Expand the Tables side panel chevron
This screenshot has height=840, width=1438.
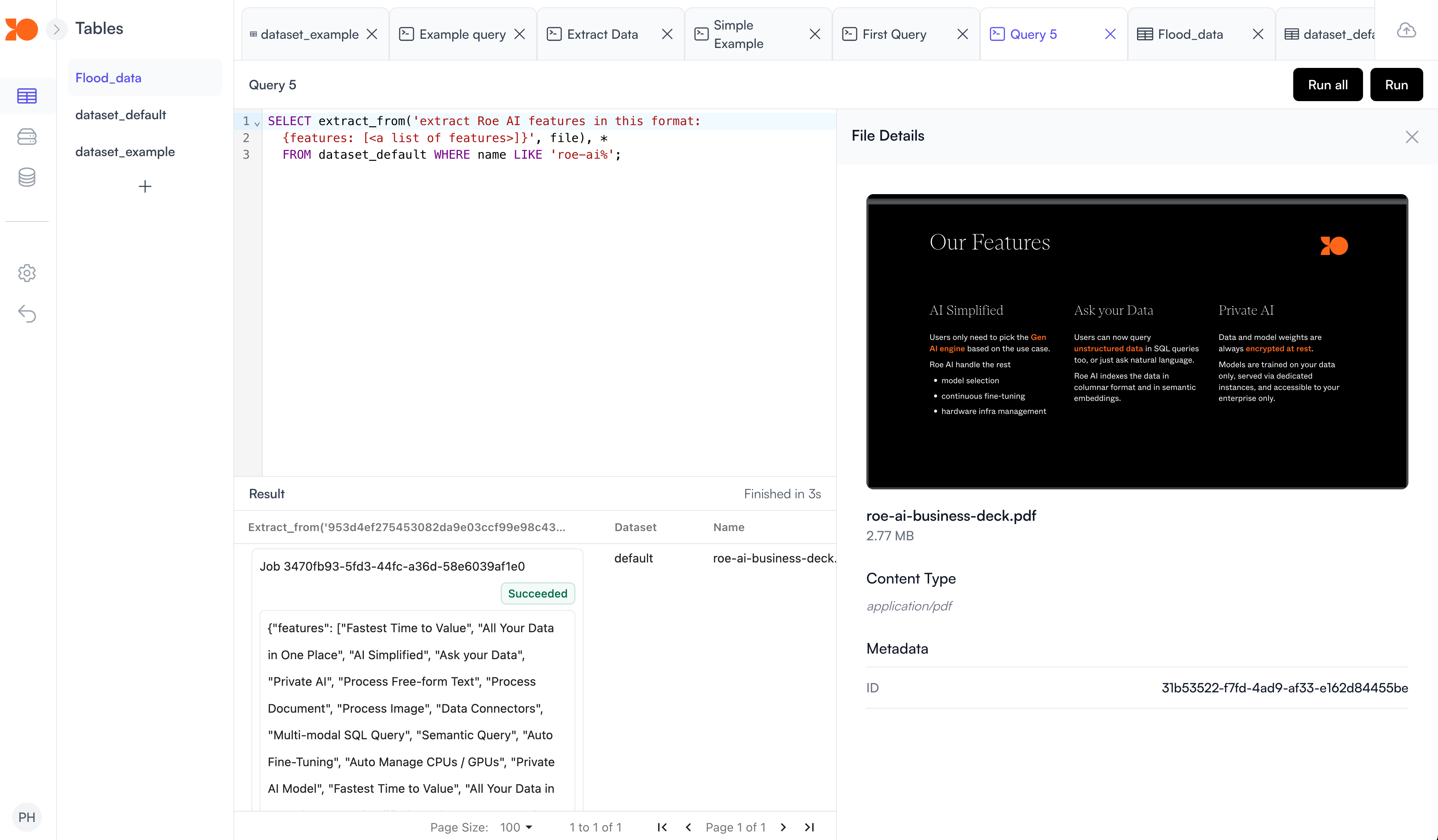56,28
